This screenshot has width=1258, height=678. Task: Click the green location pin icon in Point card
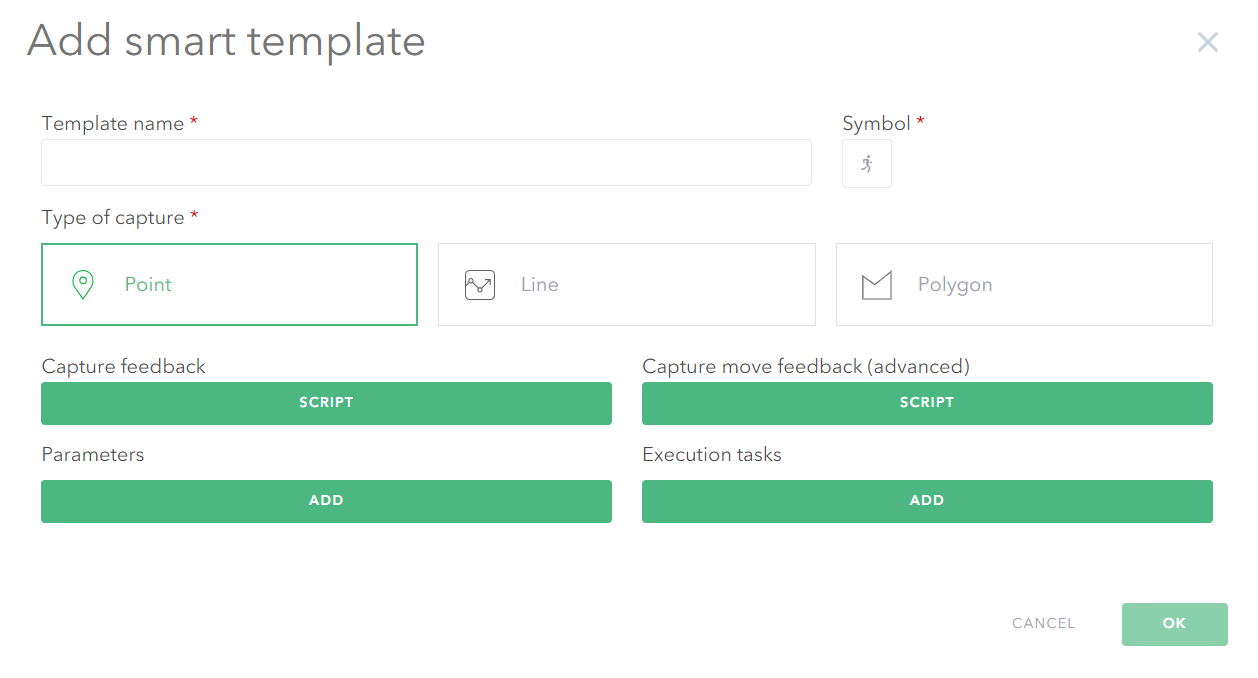point(84,284)
